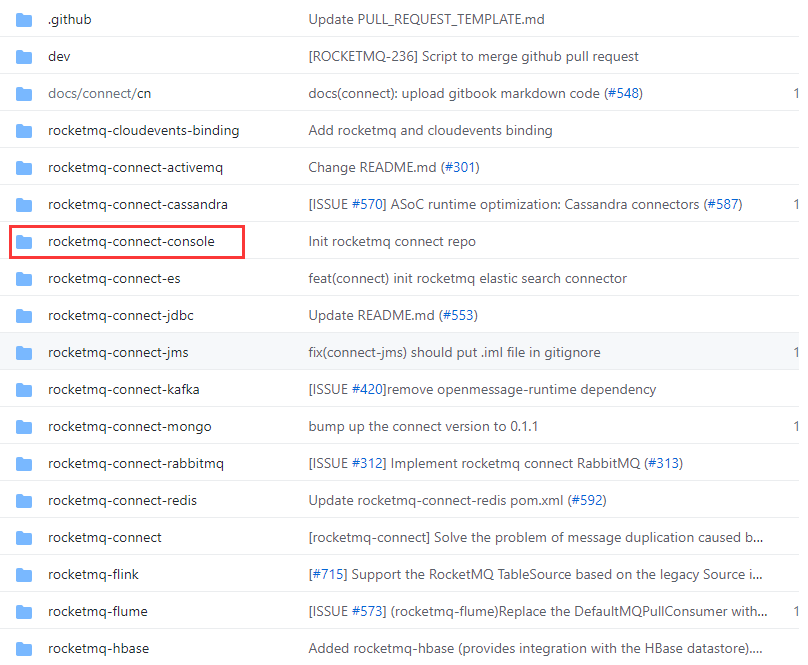Open the rocketmq-hbase folder name
Screen dimensions: 808x665
[x=98, y=649]
